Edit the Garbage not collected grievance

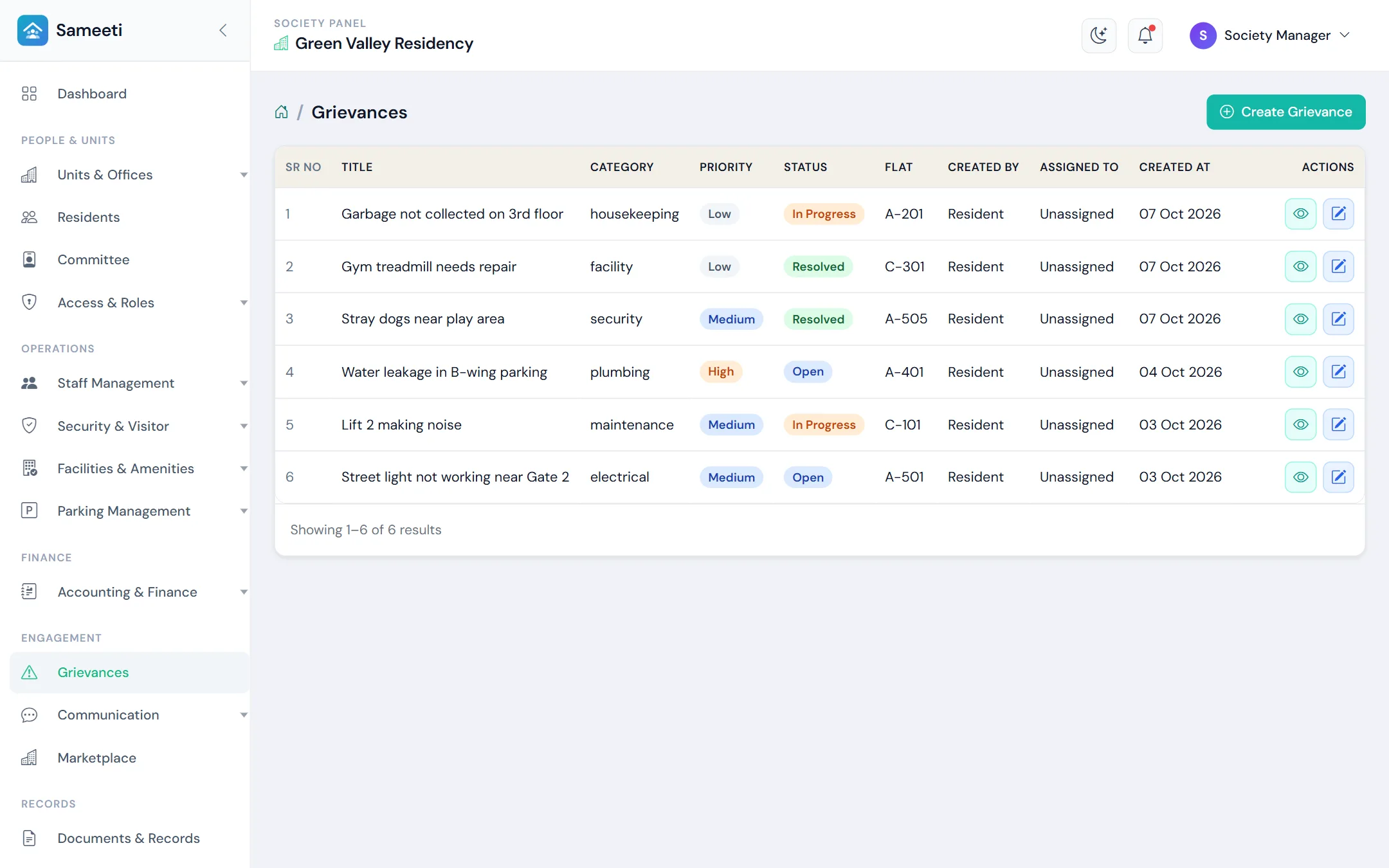click(x=1338, y=214)
